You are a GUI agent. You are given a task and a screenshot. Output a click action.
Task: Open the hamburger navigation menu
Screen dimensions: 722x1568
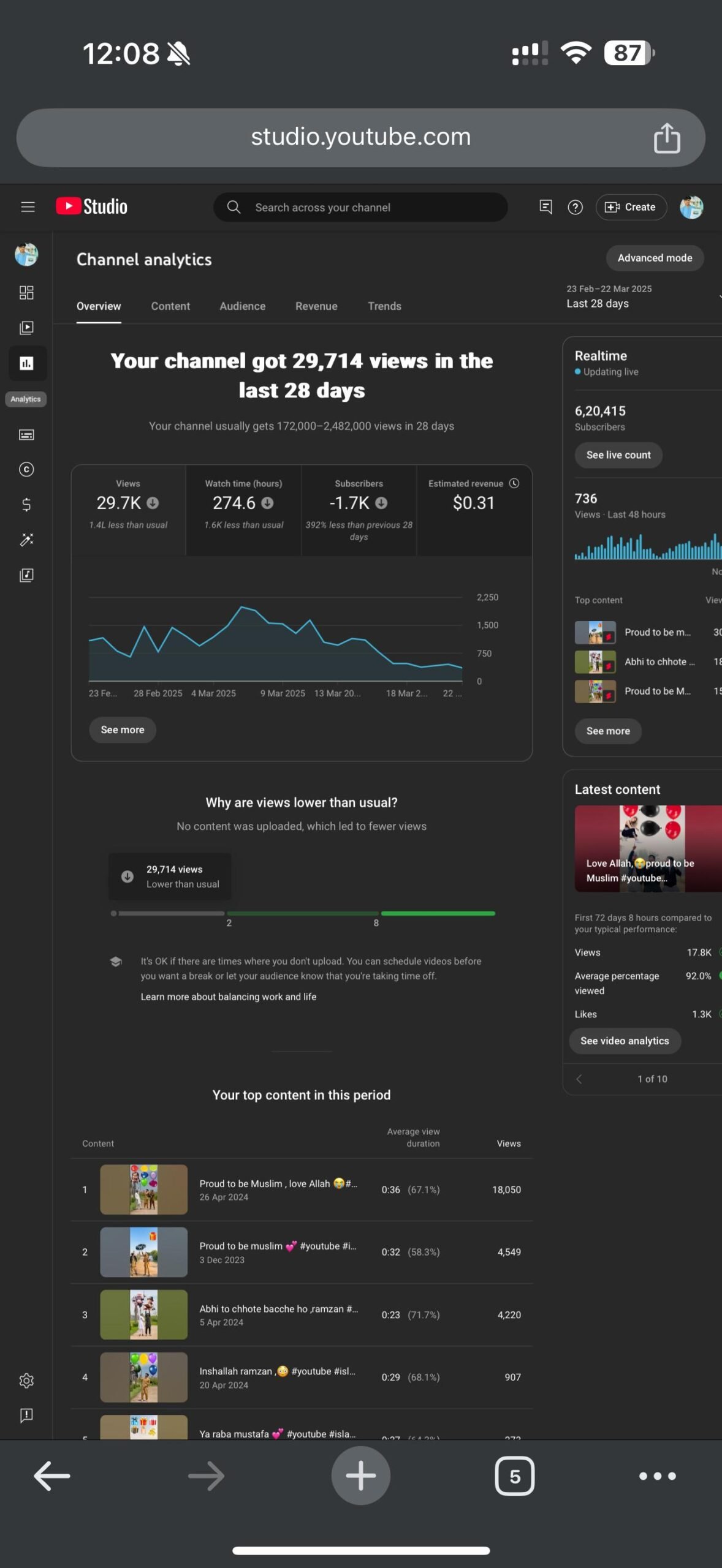[28, 207]
